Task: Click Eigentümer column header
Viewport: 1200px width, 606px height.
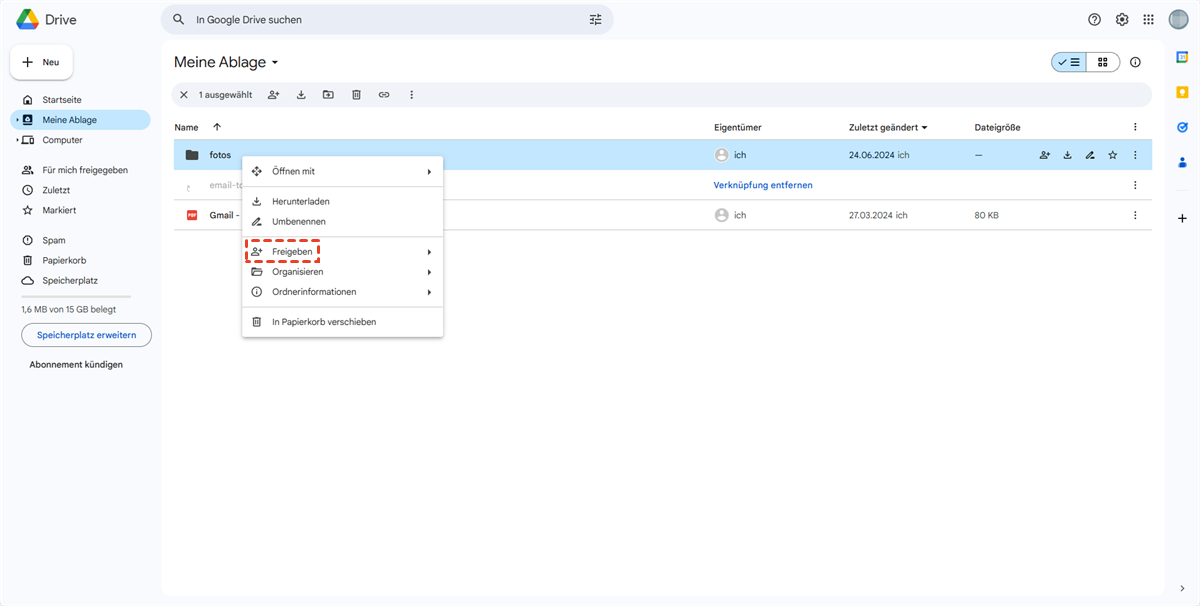Action: coord(738,127)
